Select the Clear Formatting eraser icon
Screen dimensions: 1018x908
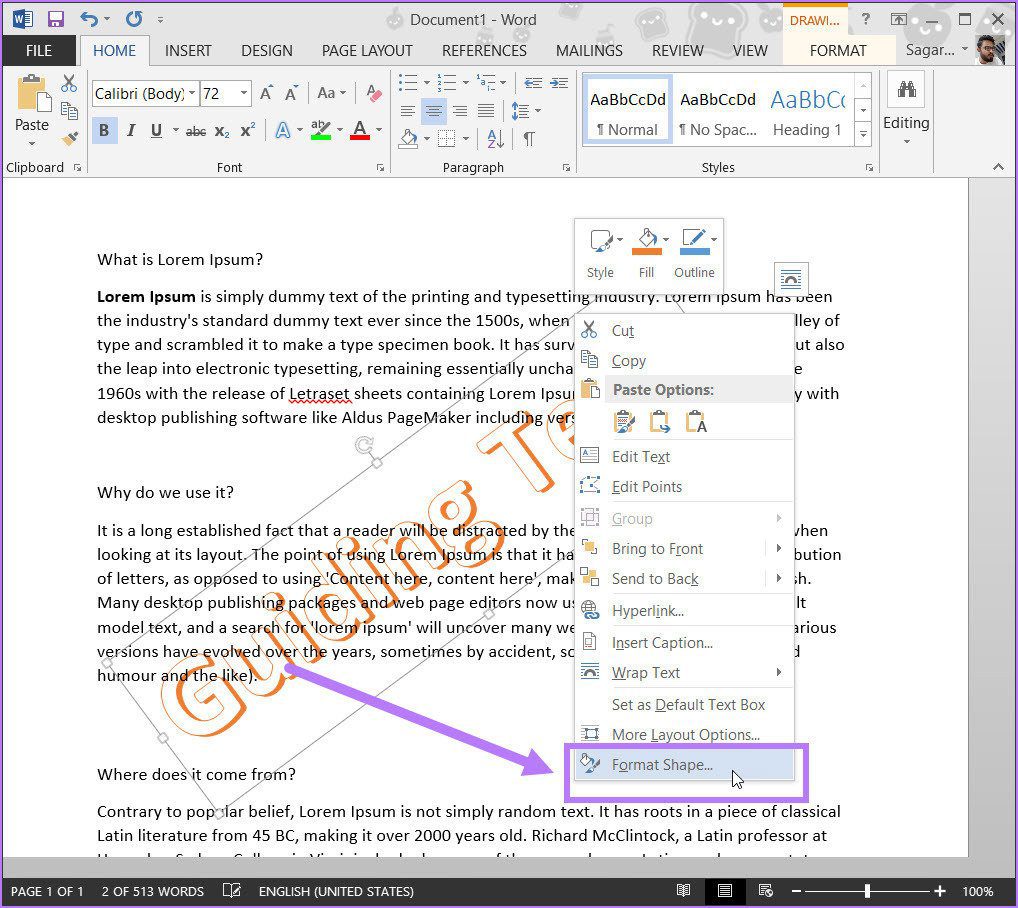pos(374,93)
